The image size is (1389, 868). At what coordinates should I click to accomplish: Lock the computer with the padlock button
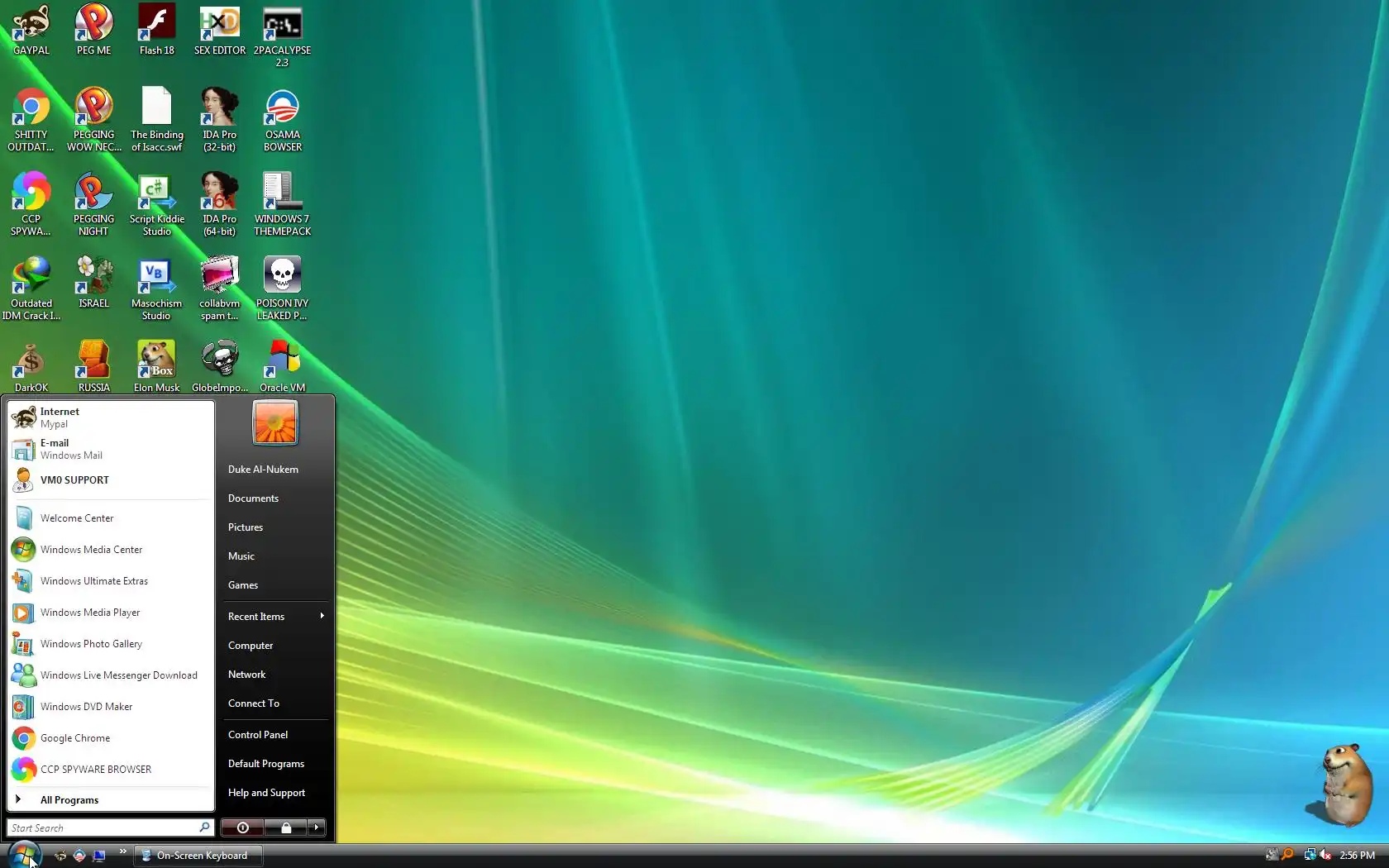[286, 827]
